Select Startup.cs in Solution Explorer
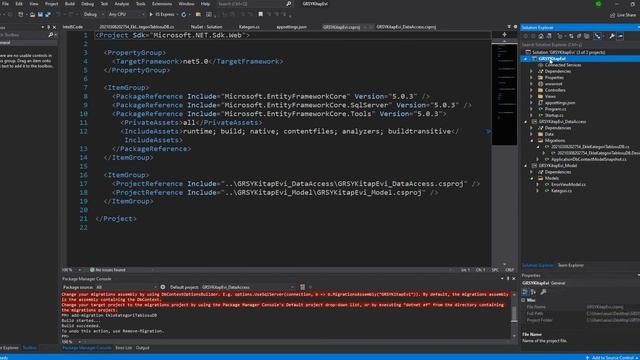 pos(554,116)
